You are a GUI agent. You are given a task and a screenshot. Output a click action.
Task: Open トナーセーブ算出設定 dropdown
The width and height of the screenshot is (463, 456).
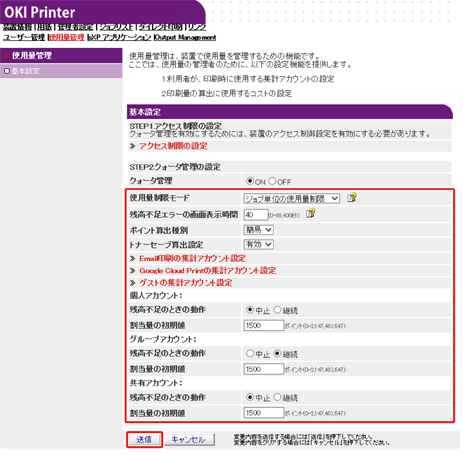pos(259,245)
